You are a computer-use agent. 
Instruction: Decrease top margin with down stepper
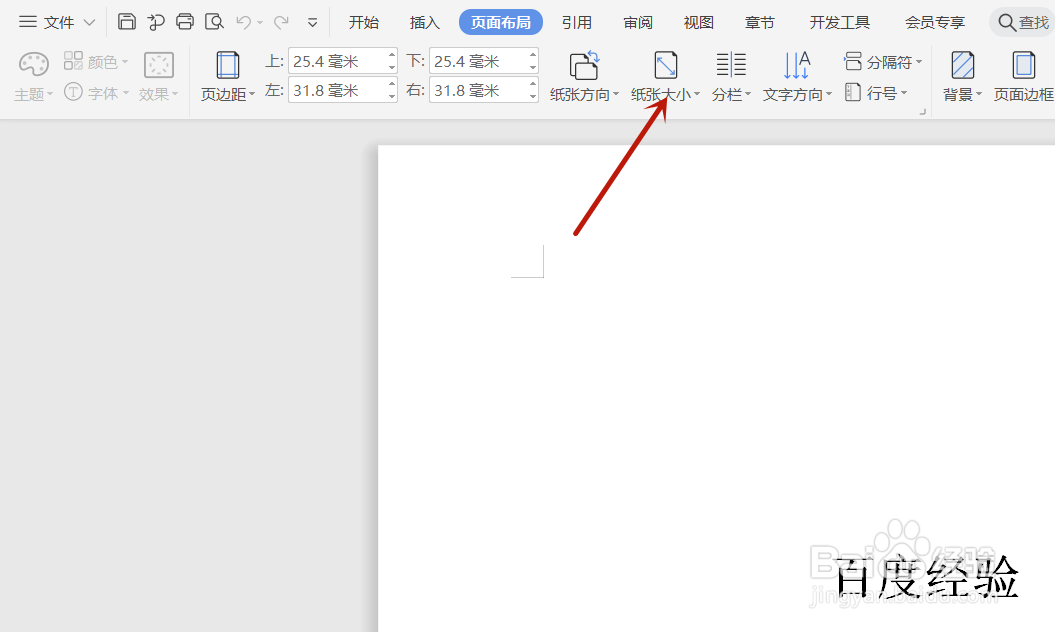pos(392,67)
